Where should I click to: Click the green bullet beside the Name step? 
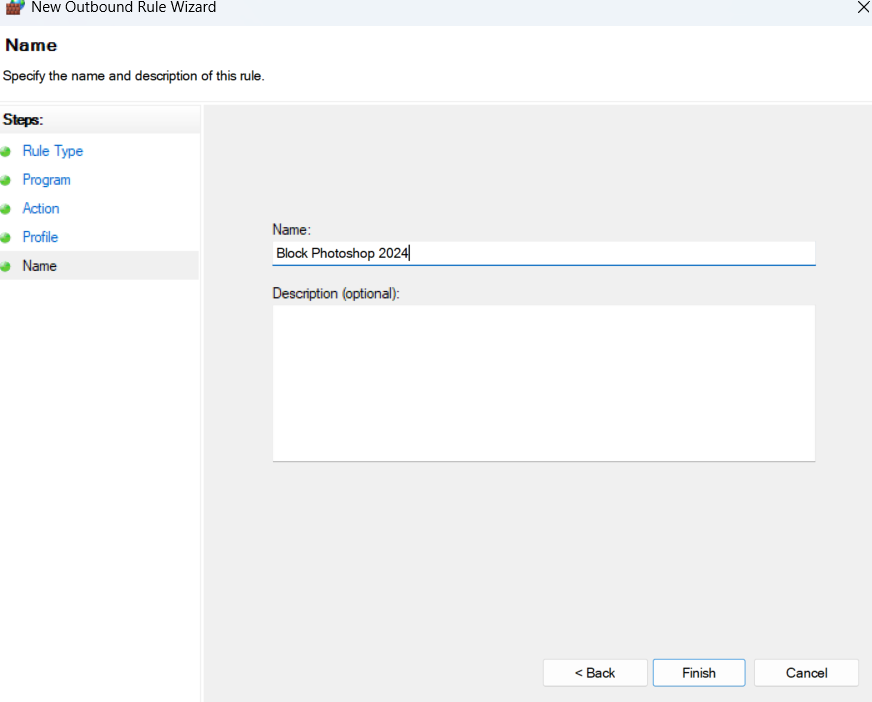[6, 267]
